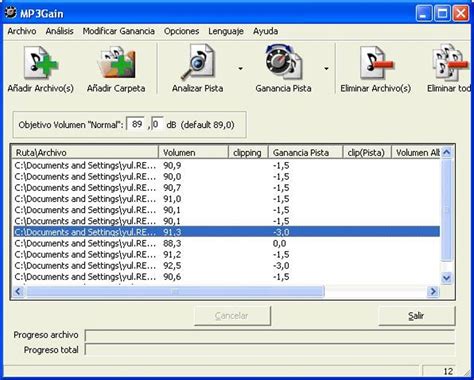Image resolution: width=474 pixels, height=380 pixels.
Task: Click the Añadir Carpeta folder icon
Action: coord(116,63)
